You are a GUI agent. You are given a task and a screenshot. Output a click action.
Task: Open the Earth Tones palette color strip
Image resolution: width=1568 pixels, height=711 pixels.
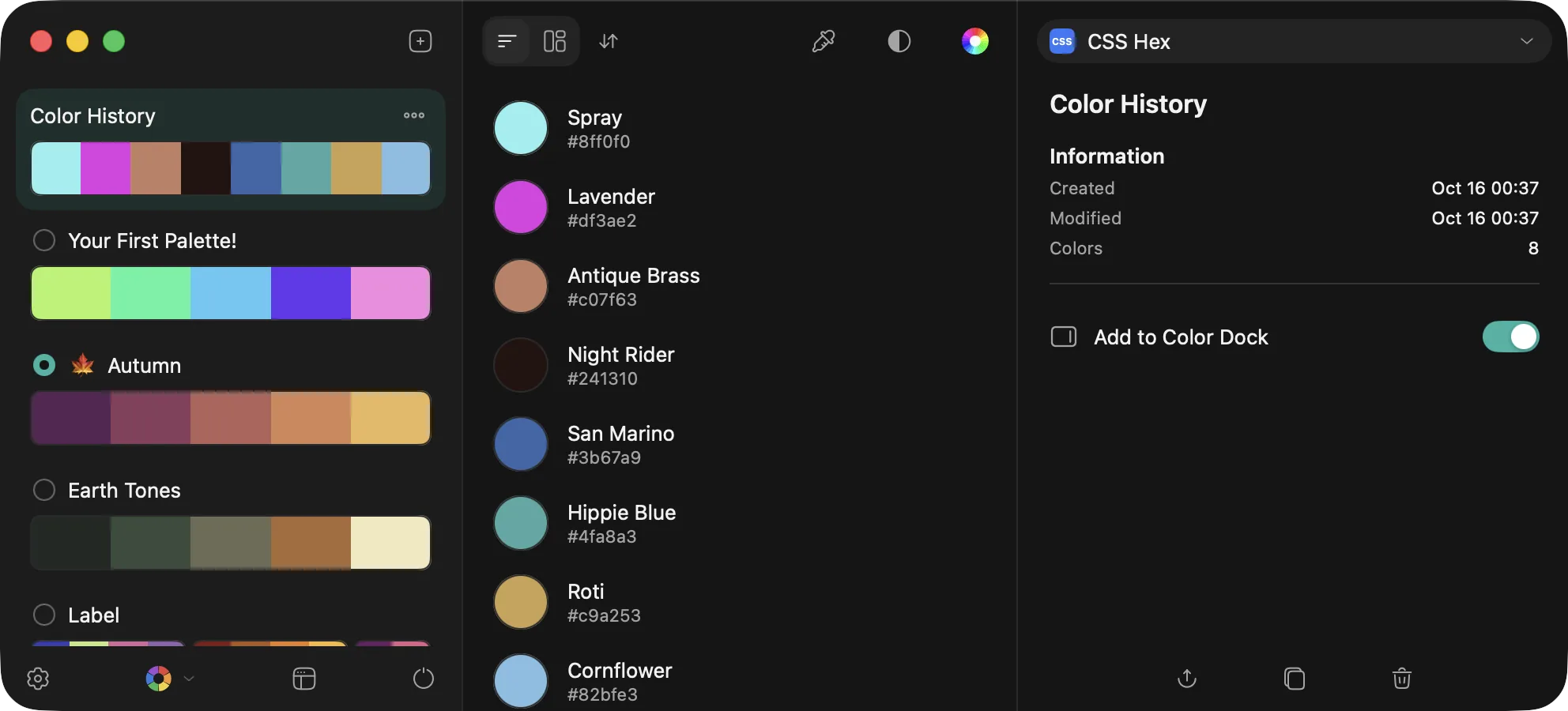(231, 543)
